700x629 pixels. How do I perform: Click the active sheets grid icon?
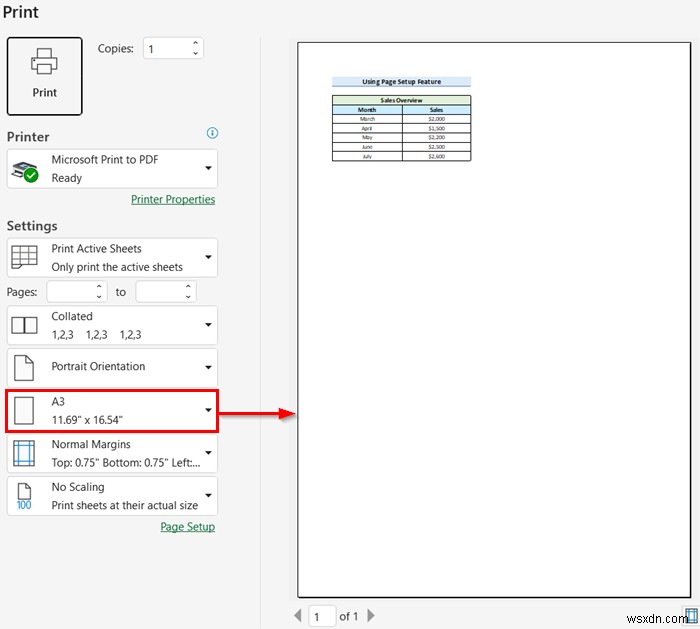[x=24, y=257]
